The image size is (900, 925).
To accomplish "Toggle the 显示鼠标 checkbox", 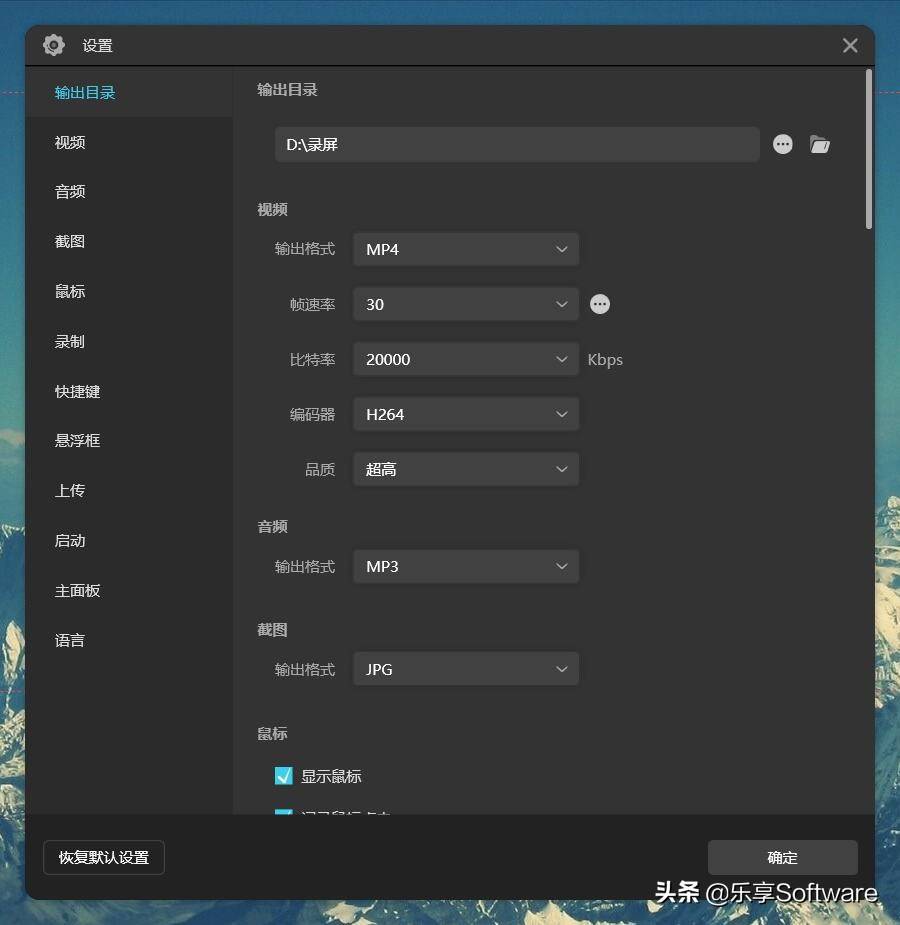I will point(284,776).
